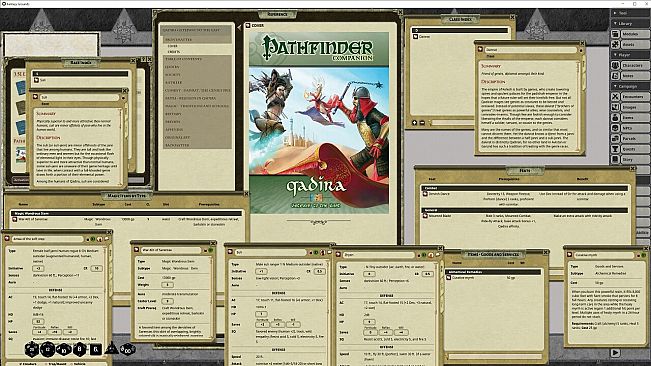Open the NPCs sidebar icon

point(615,128)
